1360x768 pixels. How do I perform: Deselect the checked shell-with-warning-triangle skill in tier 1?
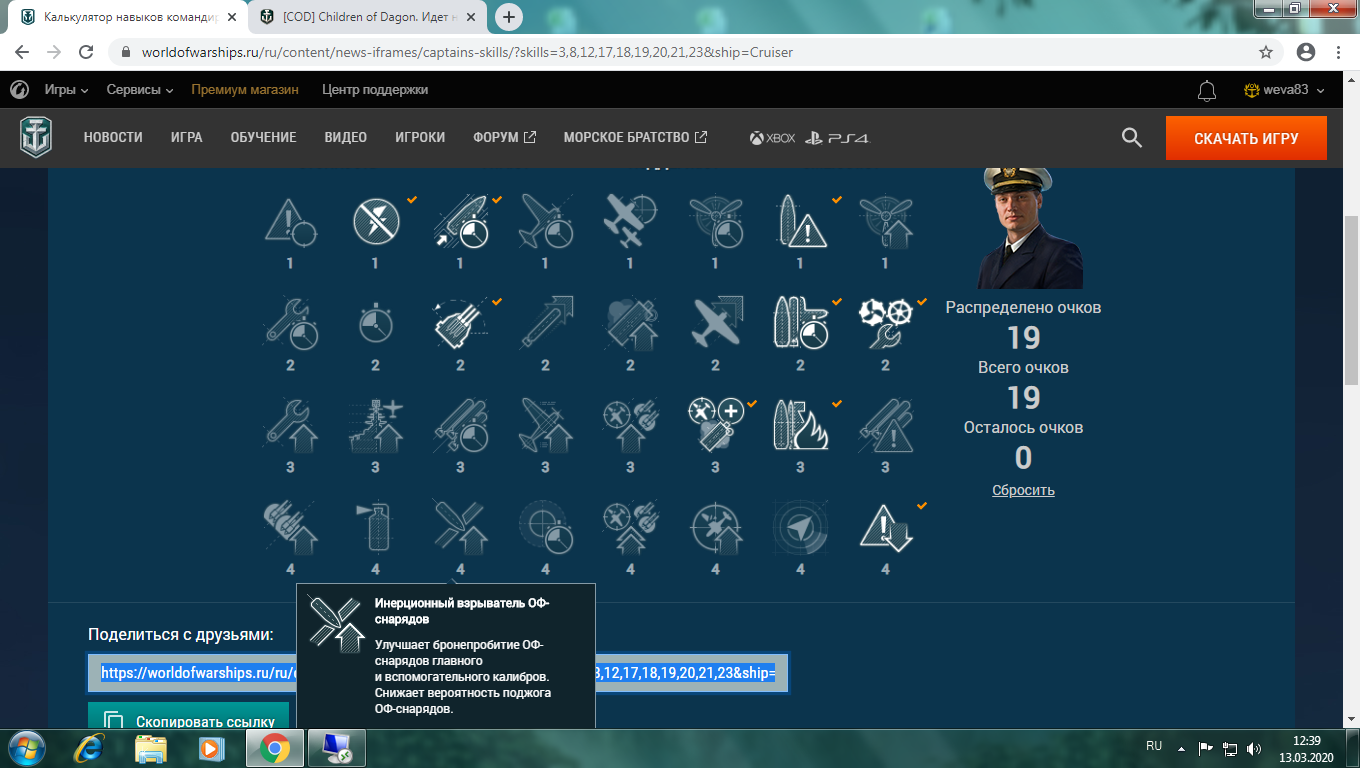coord(800,221)
